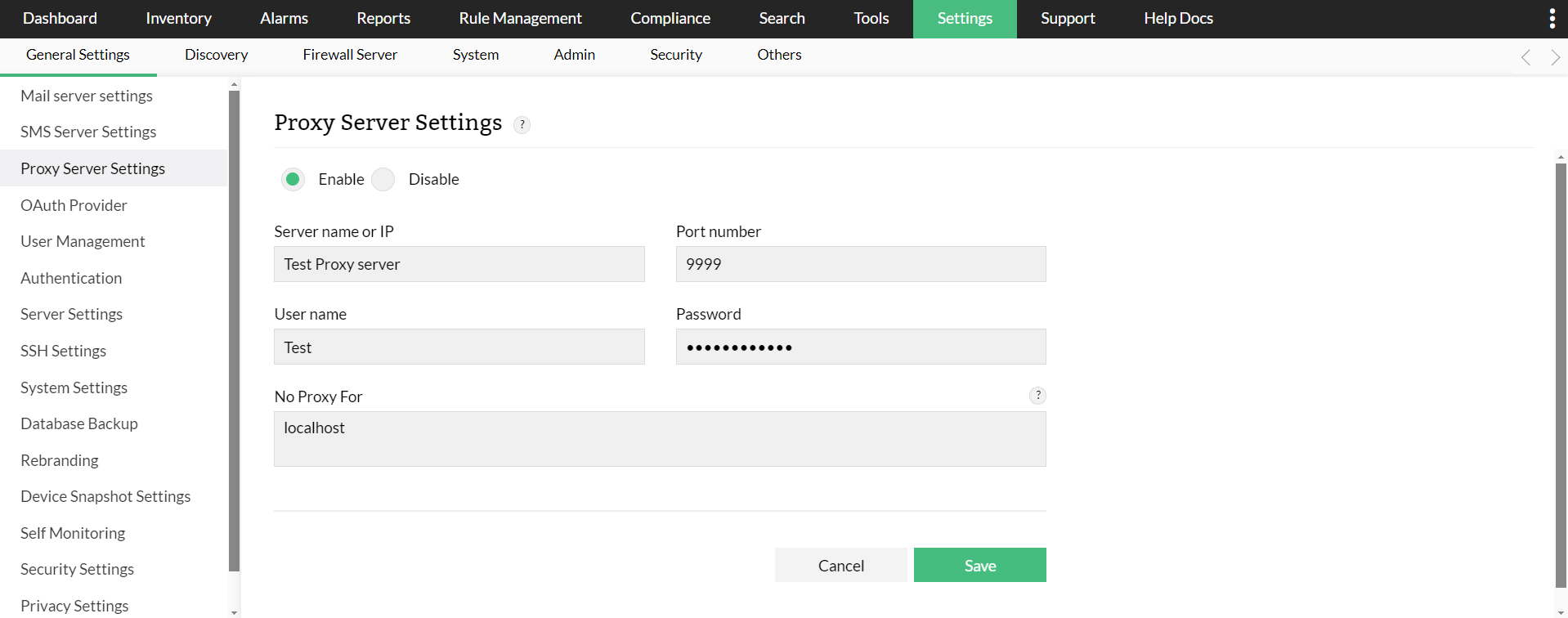Cancel the proxy settings changes
The image size is (1568, 618).
click(x=840, y=565)
